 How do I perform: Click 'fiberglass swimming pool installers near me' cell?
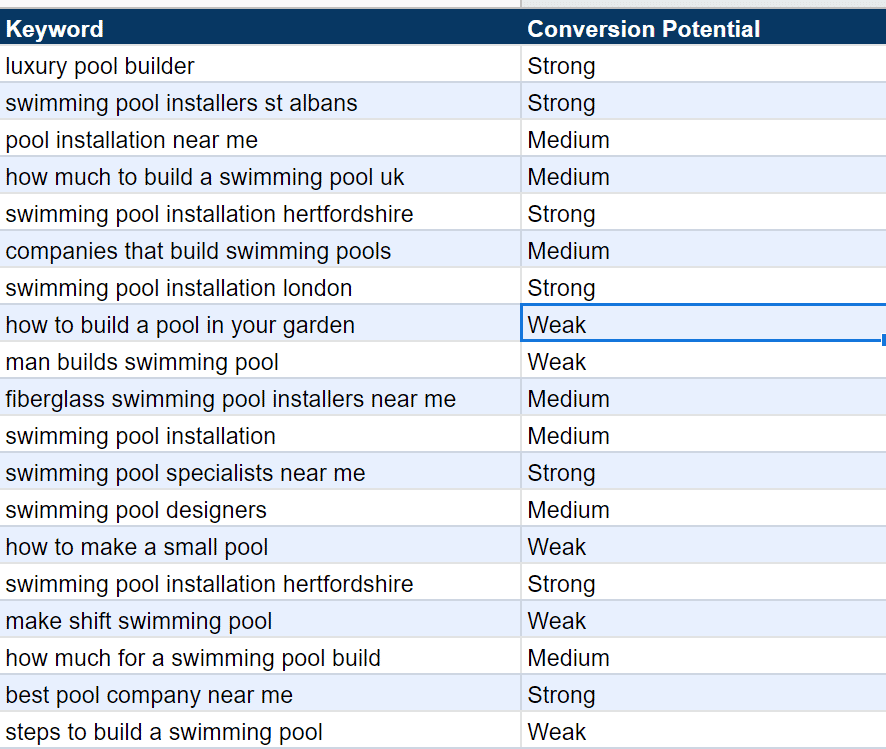tap(260, 399)
